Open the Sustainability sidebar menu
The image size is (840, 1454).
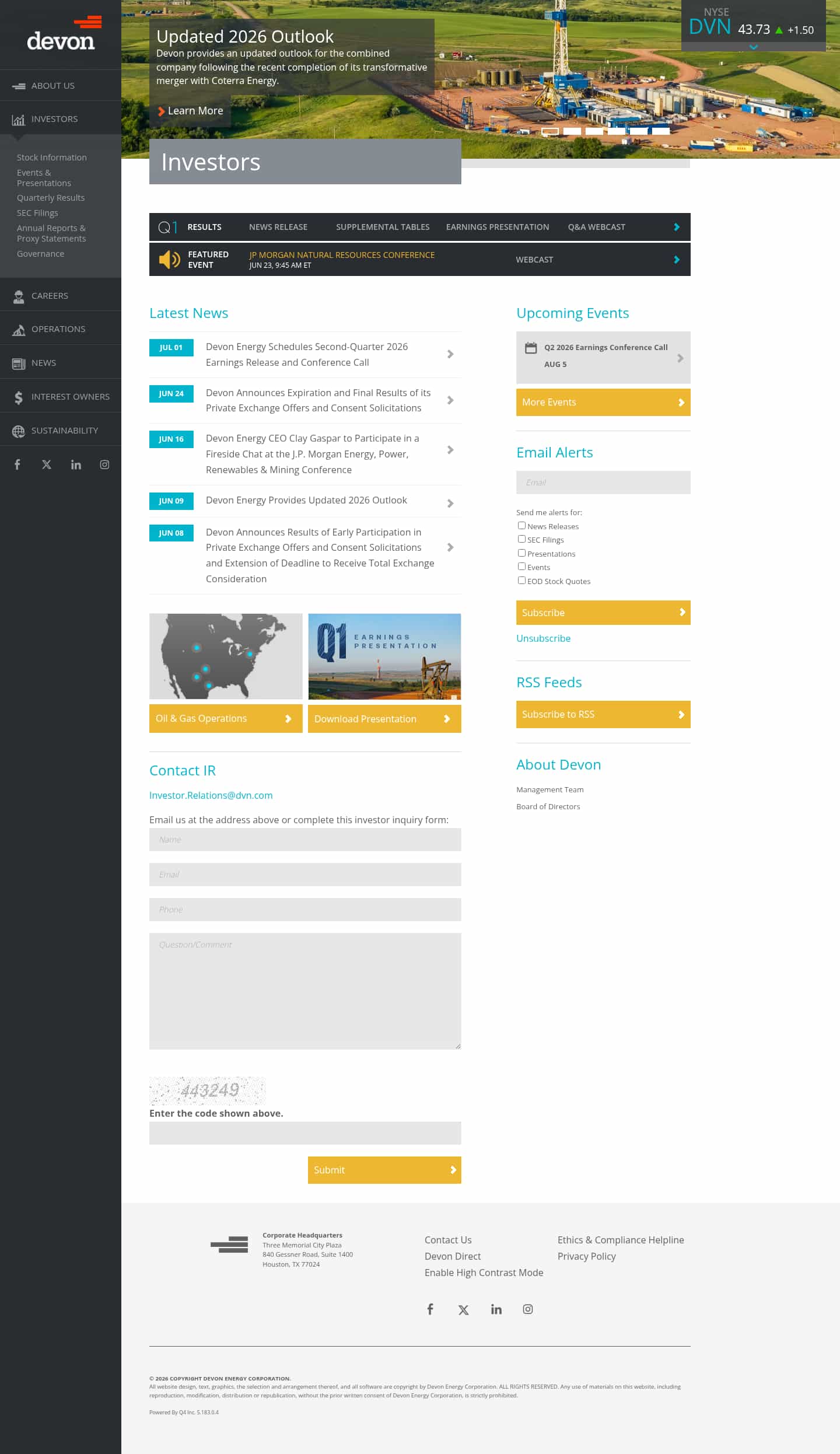(x=61, y=431)
